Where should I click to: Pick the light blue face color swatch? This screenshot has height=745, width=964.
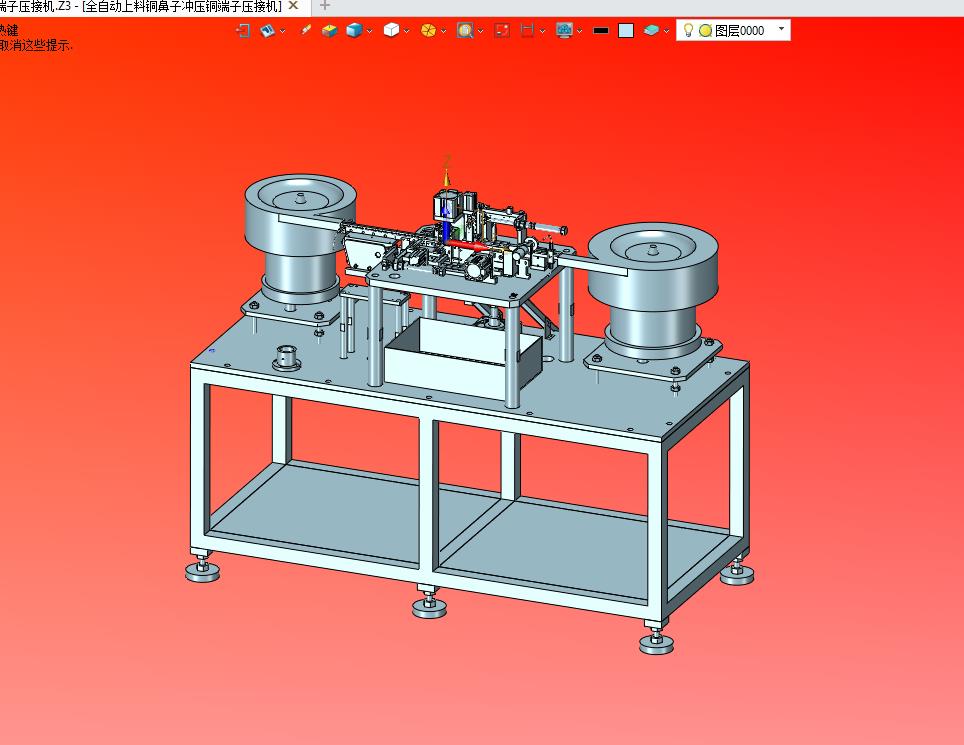pyautogui.click(x=626, y=30)
